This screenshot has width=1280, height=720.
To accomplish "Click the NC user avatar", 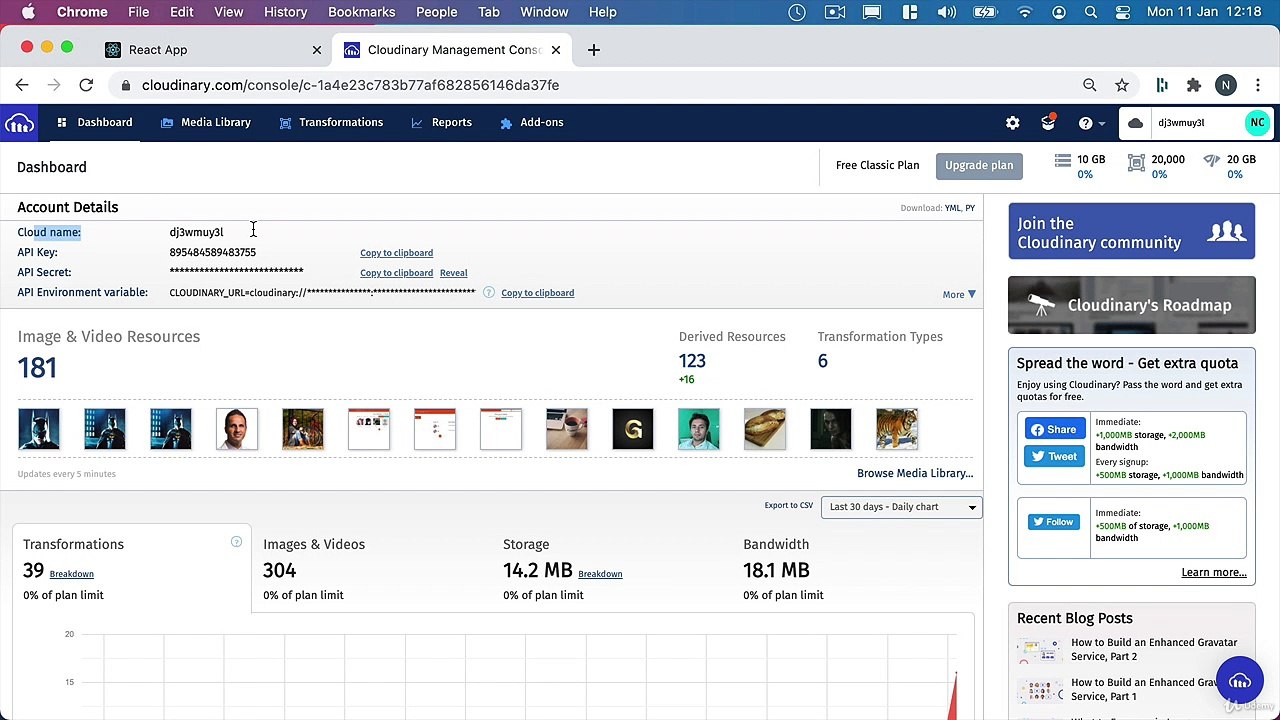I will point(1257,123).
